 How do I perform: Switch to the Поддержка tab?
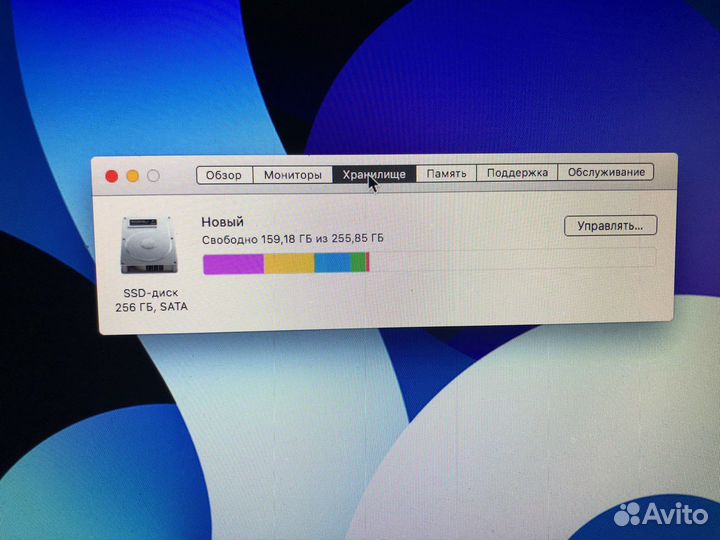click(517, 173)
